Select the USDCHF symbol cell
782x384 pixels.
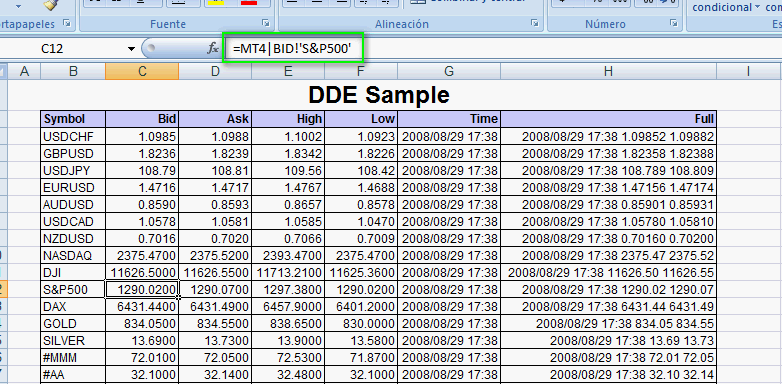[73, 136]
